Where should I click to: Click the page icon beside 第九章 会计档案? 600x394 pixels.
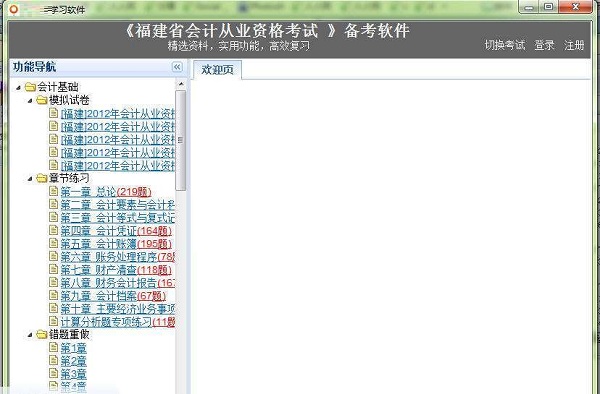[x=54, y=295]
